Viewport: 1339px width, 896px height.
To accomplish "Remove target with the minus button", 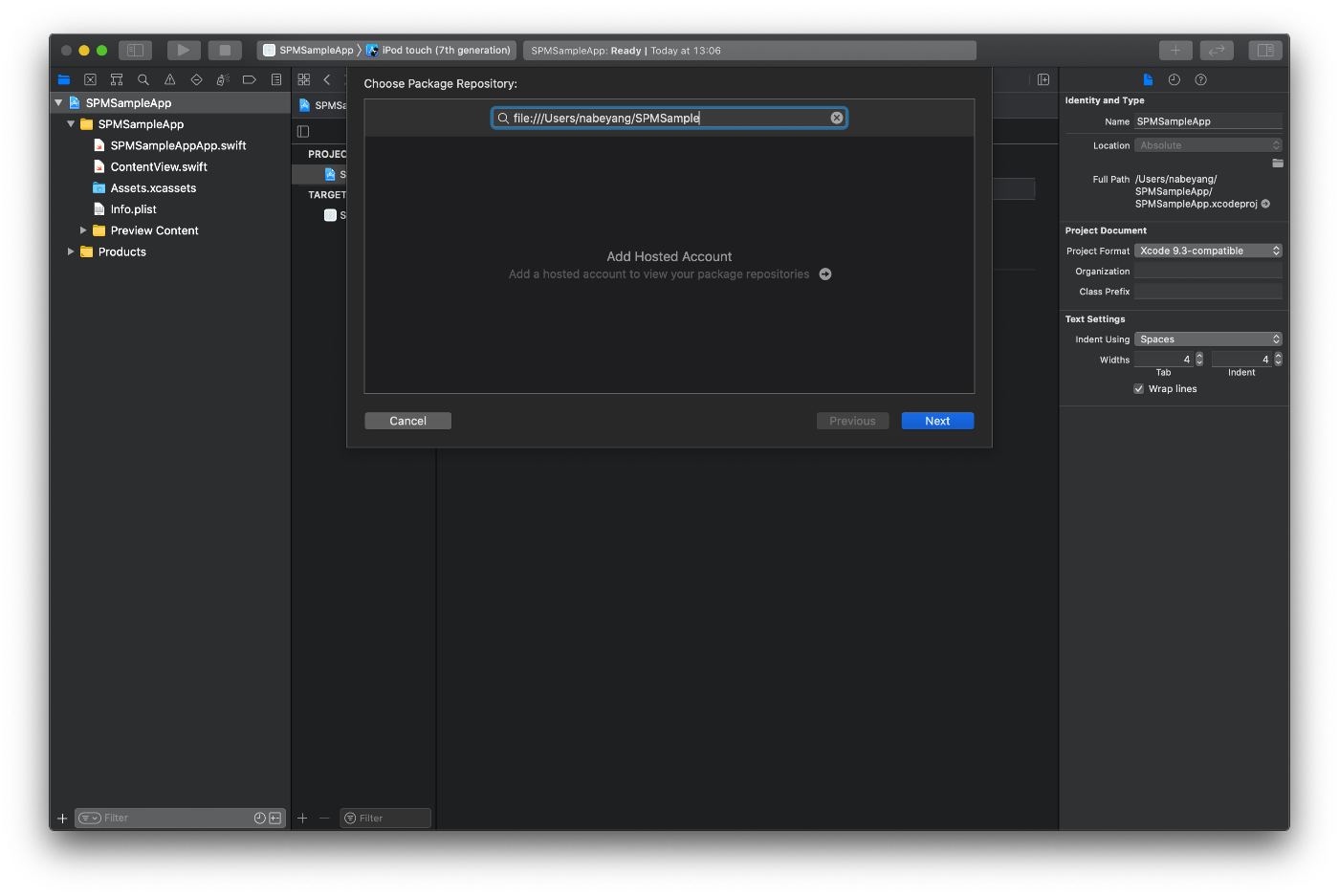I will pyautogui.click(x=324, y=819).
